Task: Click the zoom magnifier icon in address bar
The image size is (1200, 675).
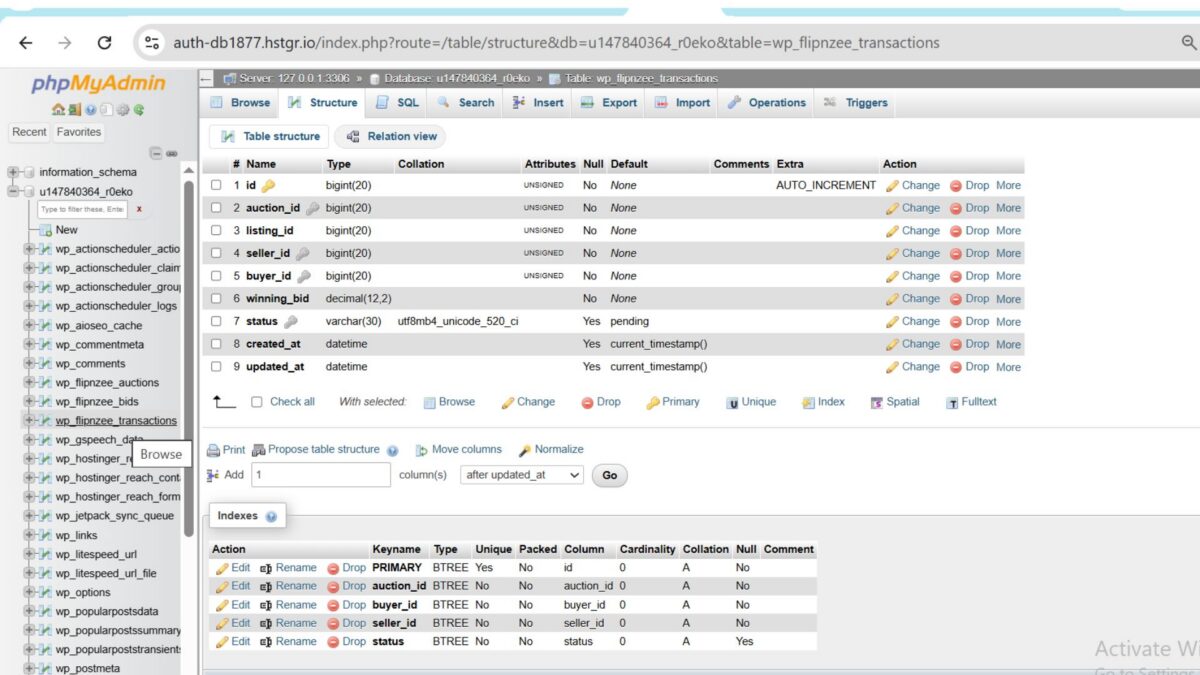Action: [1188, 43]
